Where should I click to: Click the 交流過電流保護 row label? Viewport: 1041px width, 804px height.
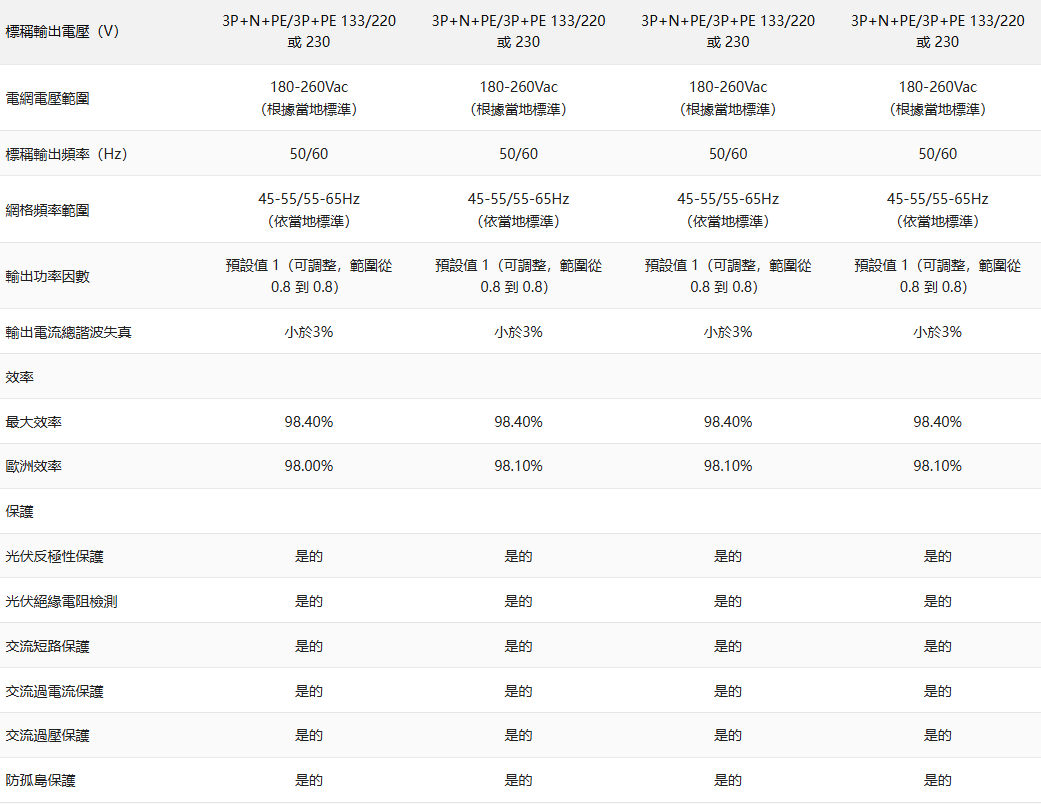[x=55, y=691]
